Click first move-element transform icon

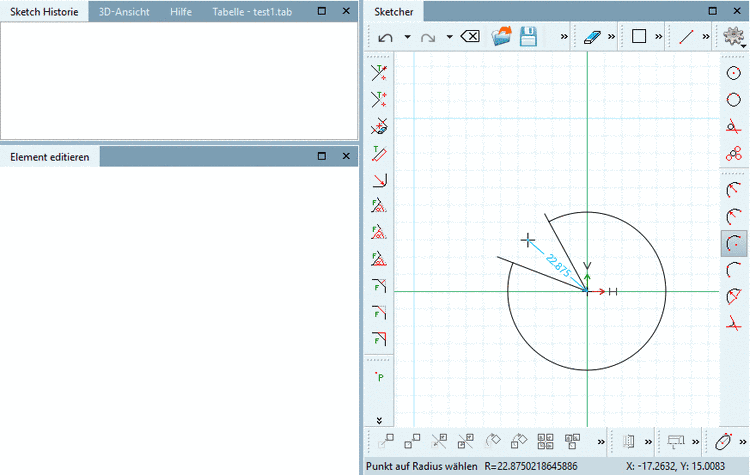point(386,442)
